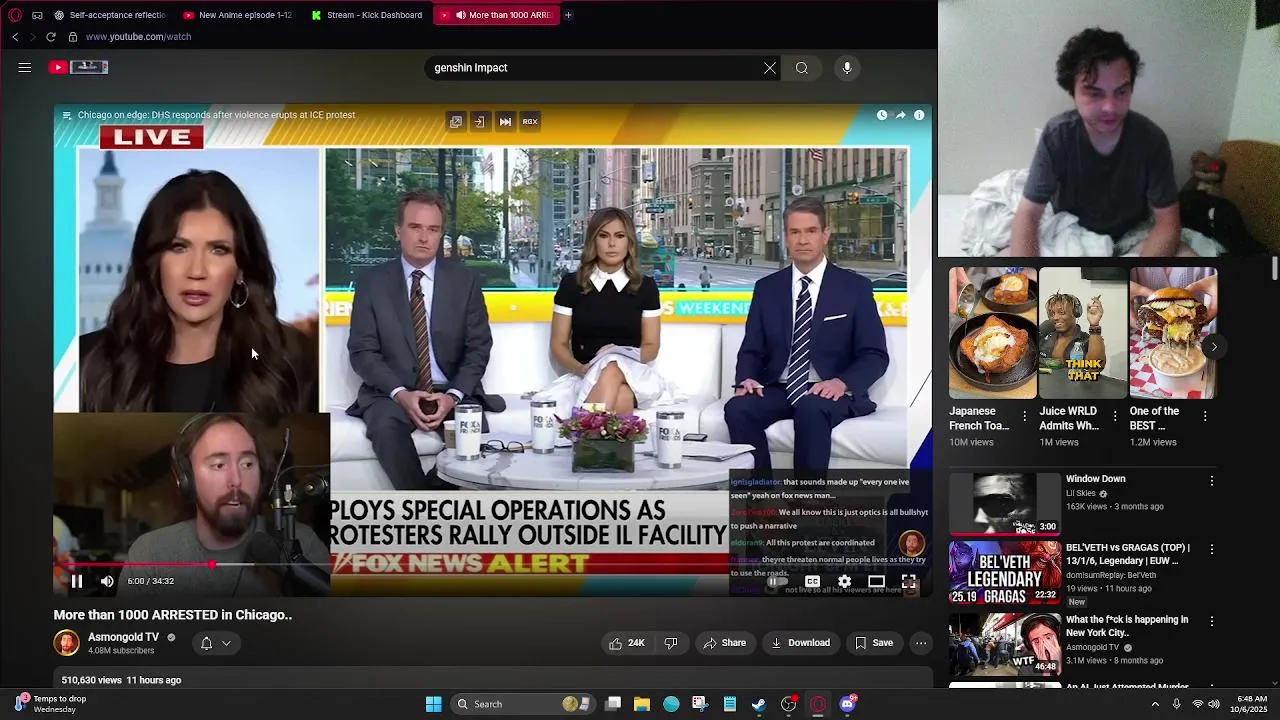Advance shorts shelf with next arrow
The width and height of the screenshot is (1280, 720).
coord(1213,347)
